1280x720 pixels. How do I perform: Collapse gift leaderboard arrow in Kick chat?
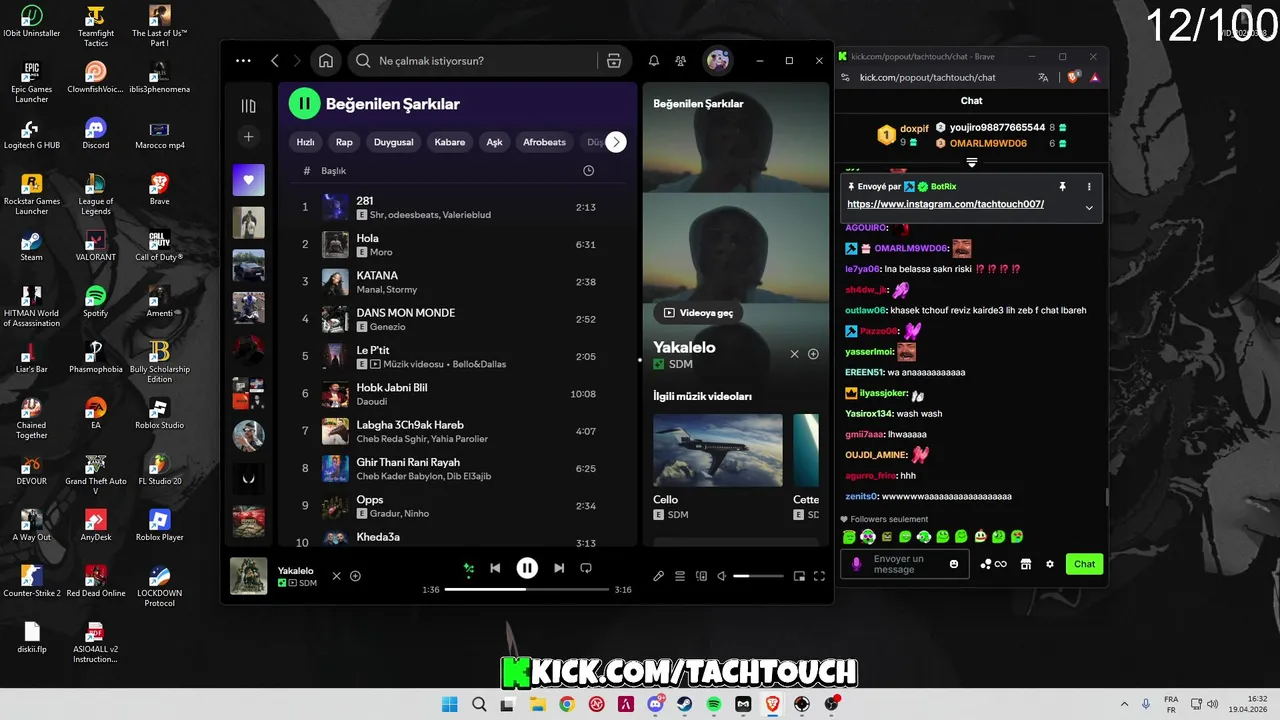pyautogui.click(x=971, y=162)
